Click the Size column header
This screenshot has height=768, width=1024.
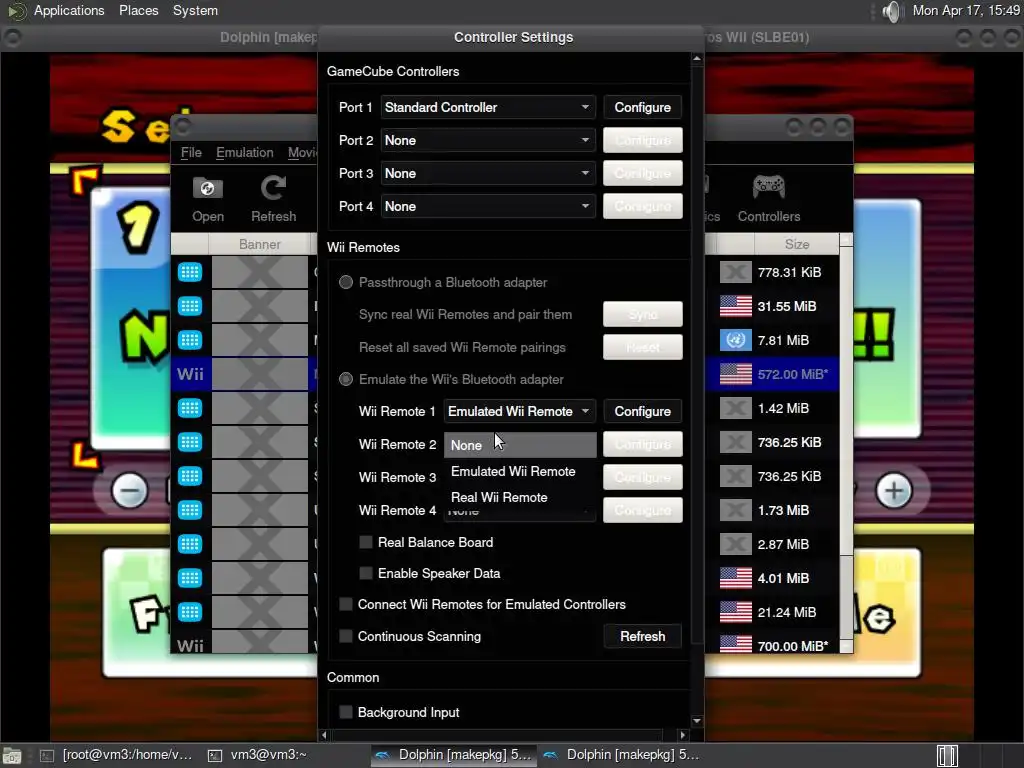click(797, 244)
